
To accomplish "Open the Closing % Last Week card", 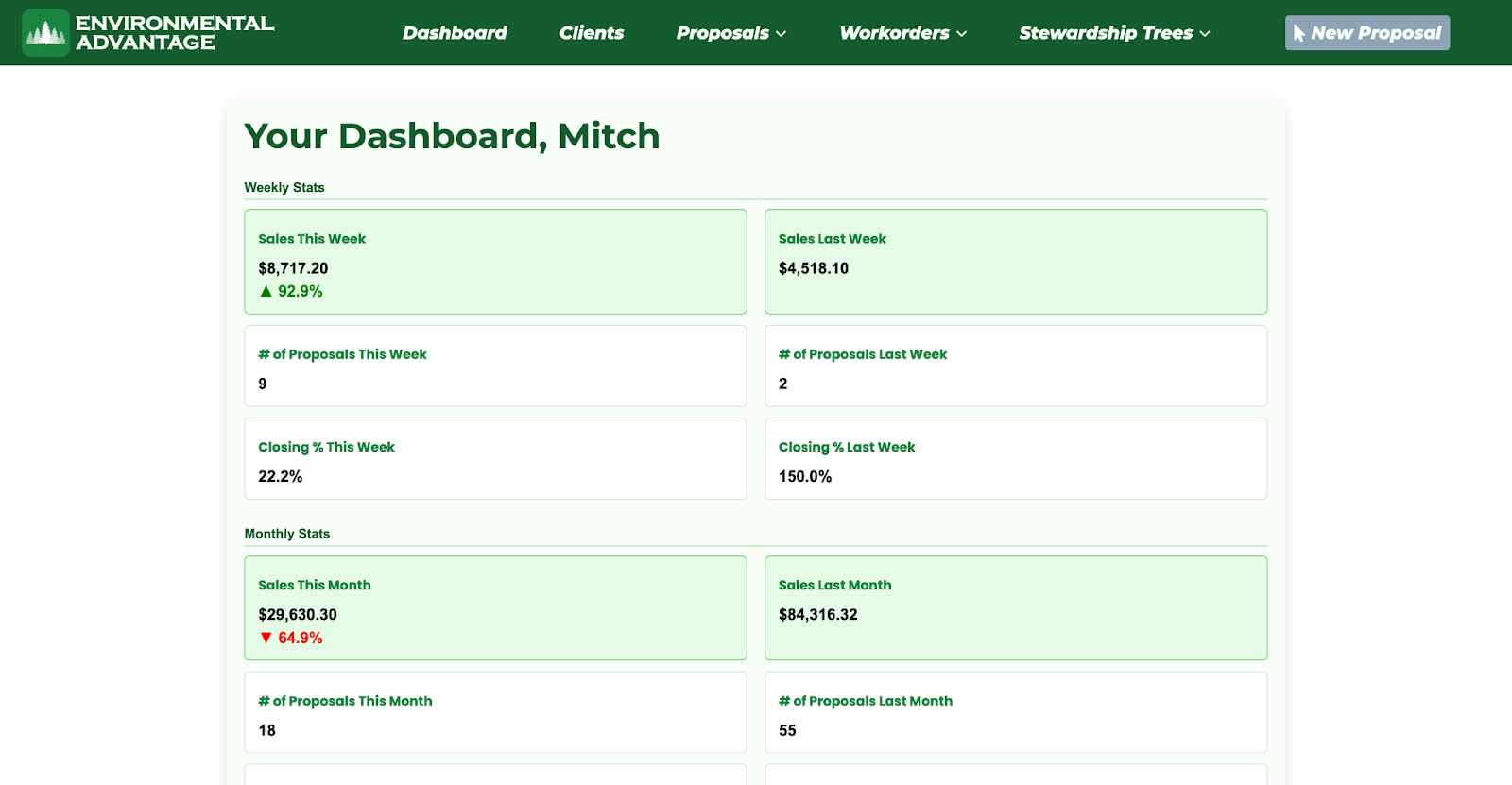I will (1015, 459).
